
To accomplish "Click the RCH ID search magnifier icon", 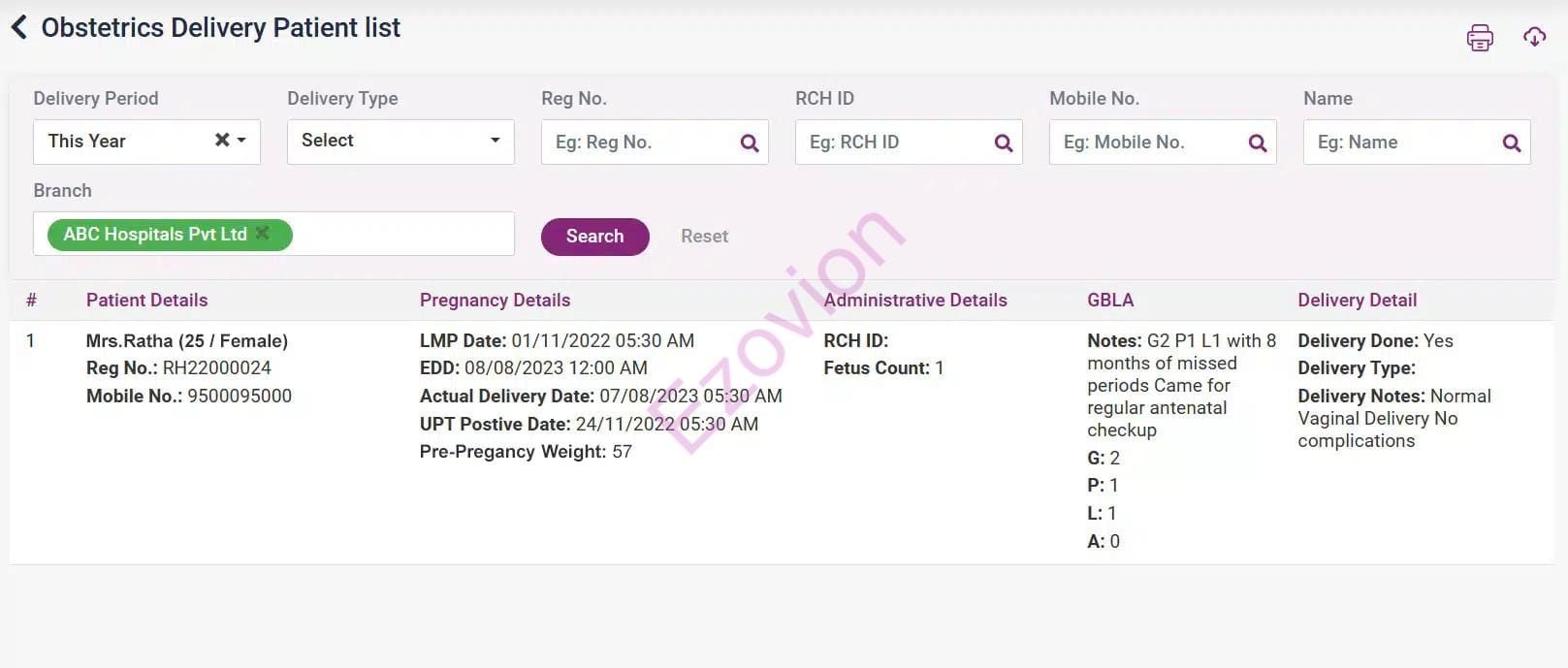I will (x=1003, y=143).
